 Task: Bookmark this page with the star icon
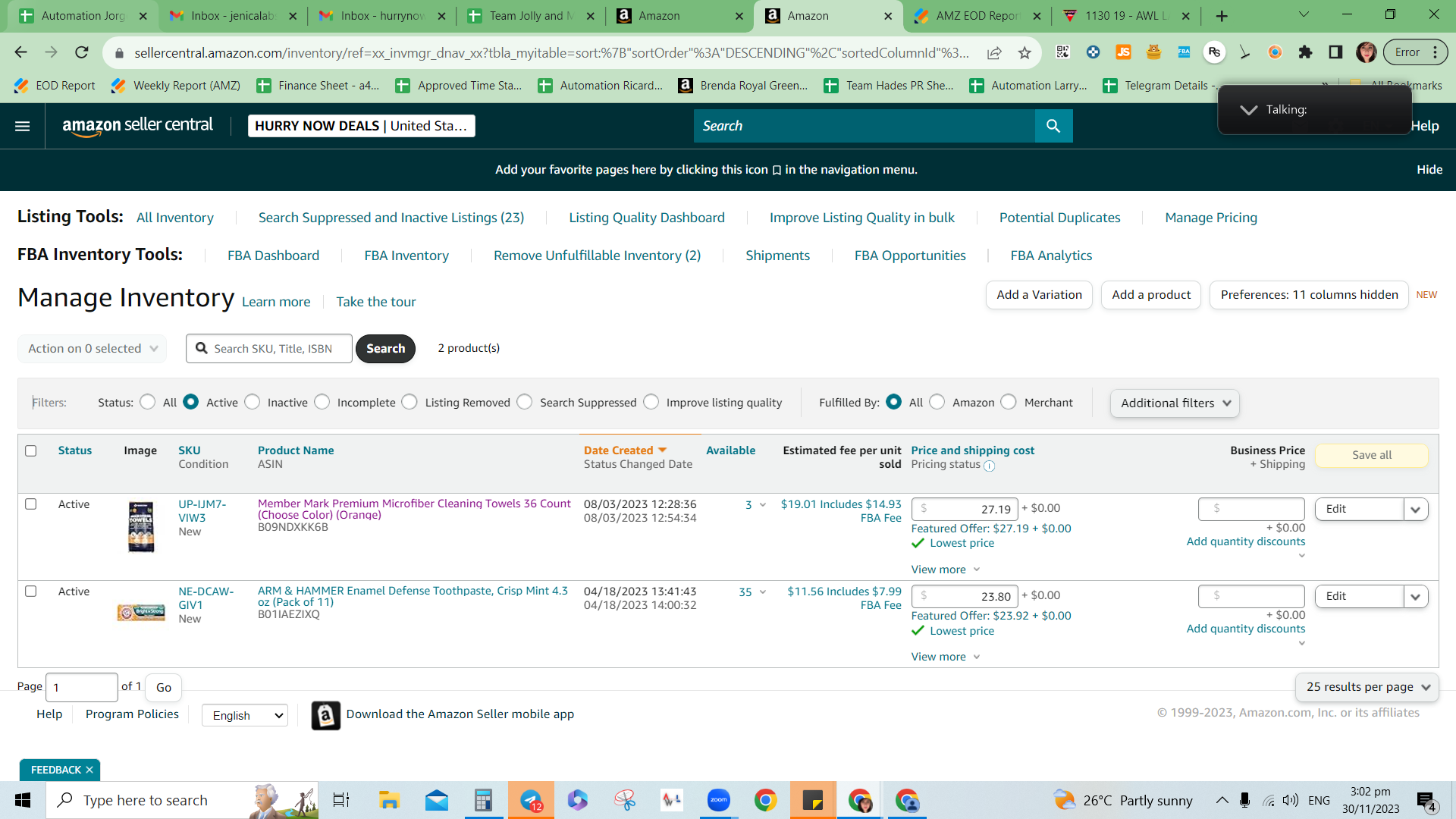pos(1025,52)
